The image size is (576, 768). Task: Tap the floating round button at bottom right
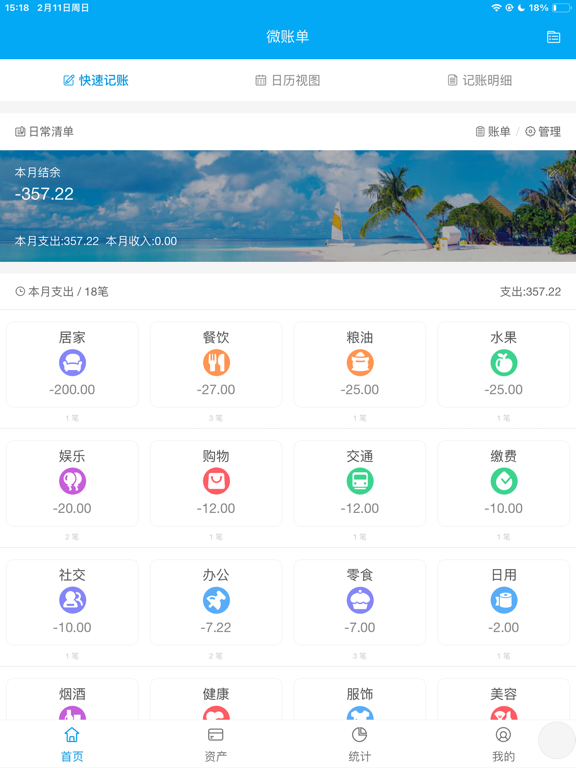tap(557, 742)
